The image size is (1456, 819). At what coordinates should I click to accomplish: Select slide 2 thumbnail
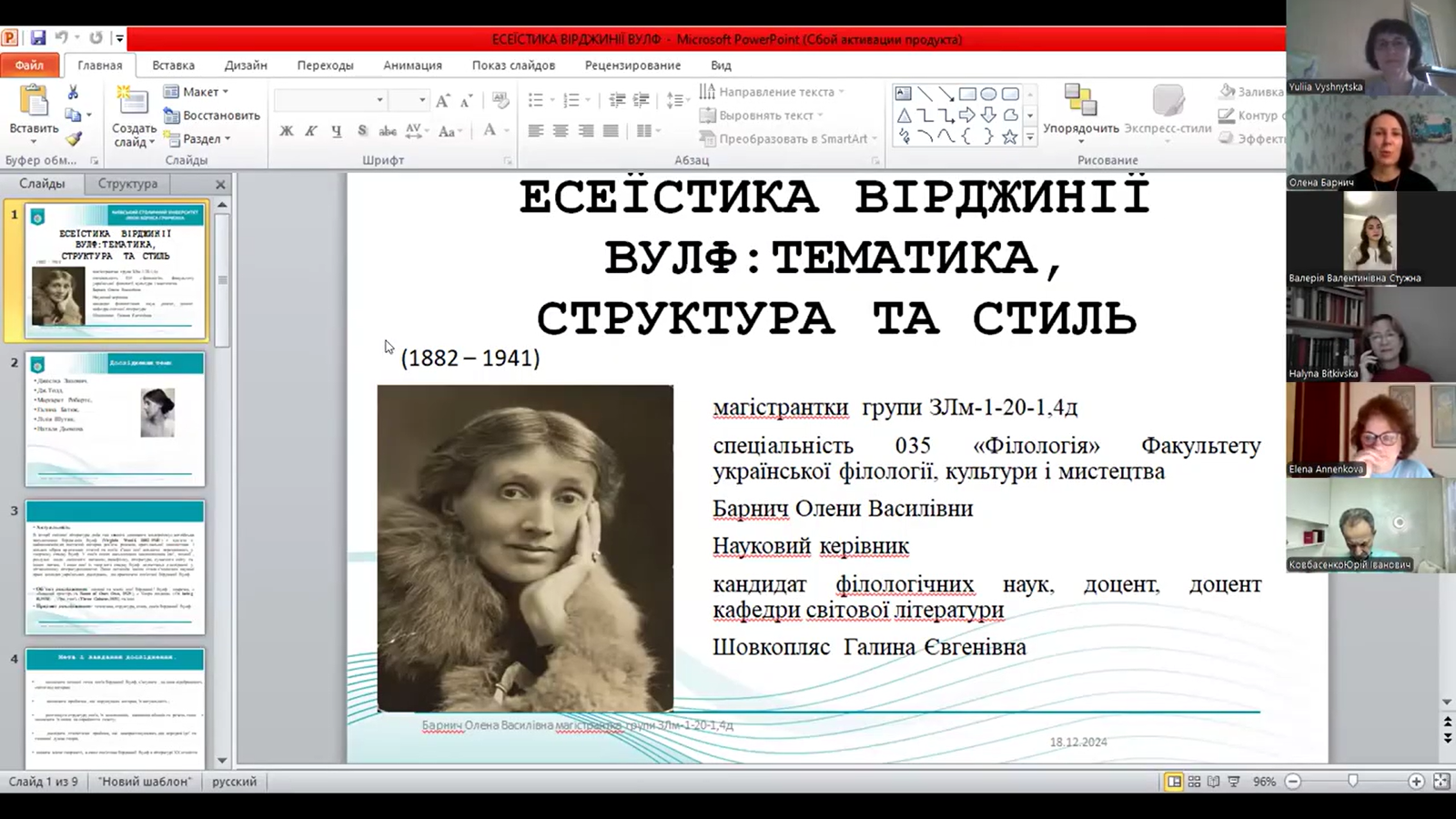tap(116, 420)
